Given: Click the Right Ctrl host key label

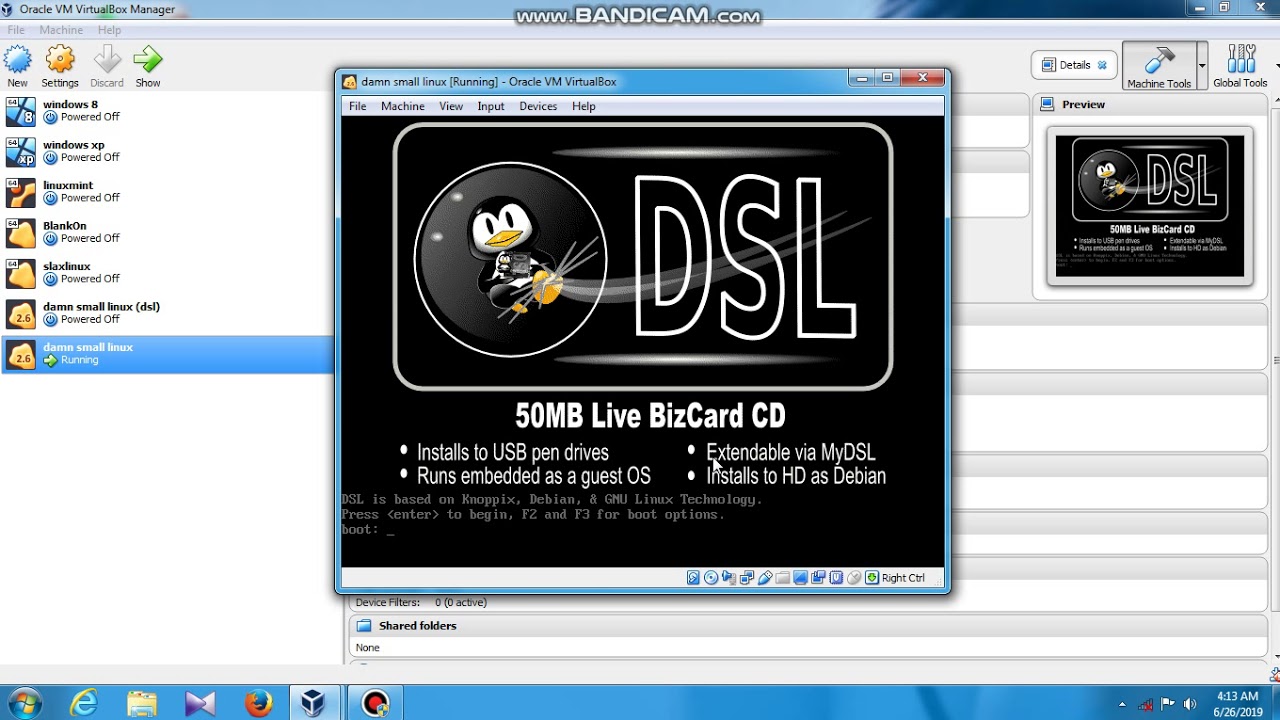Looking at the screenshot, I should click(903, 578).
